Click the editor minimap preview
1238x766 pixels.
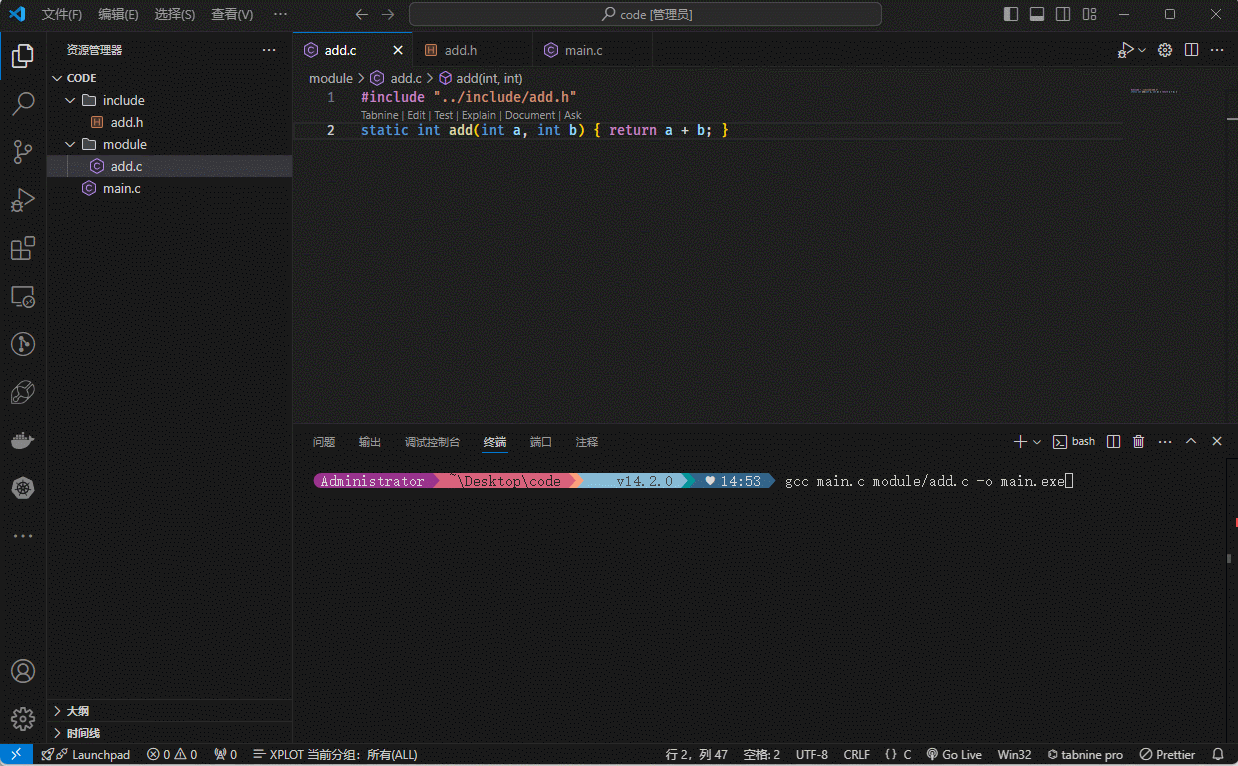(x=1154, y=91)
